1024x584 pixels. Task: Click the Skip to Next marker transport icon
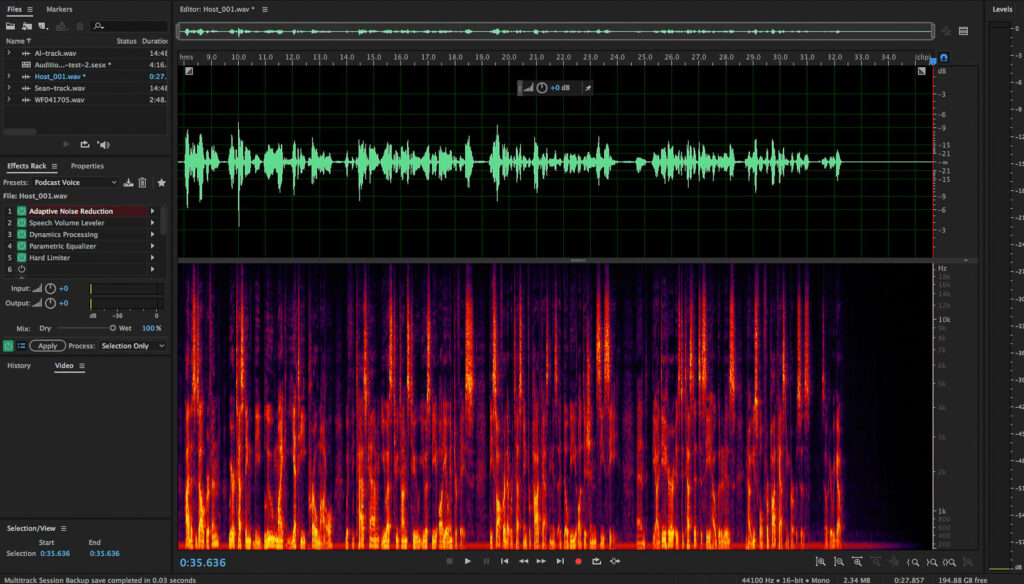click(x=560, y=560)
